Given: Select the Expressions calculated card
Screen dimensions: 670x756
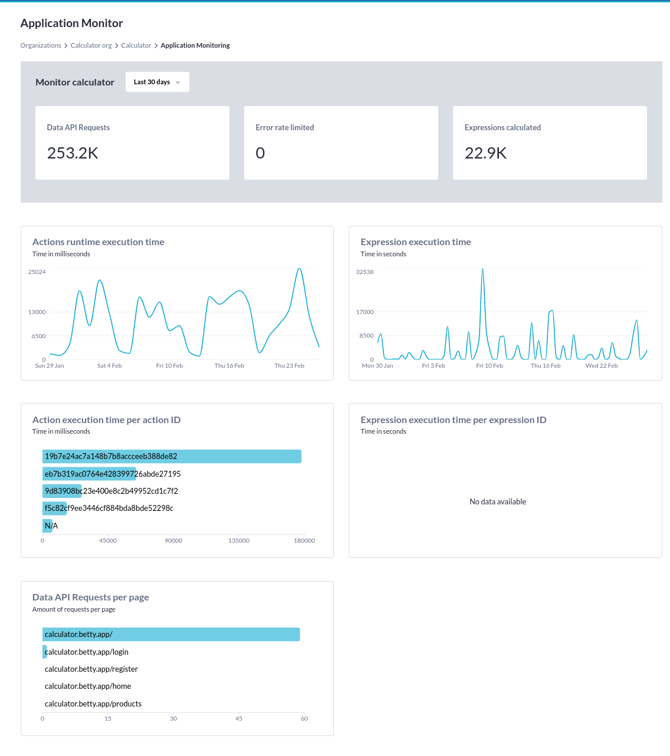Looking at the screenshot, I should pos(549,143).
